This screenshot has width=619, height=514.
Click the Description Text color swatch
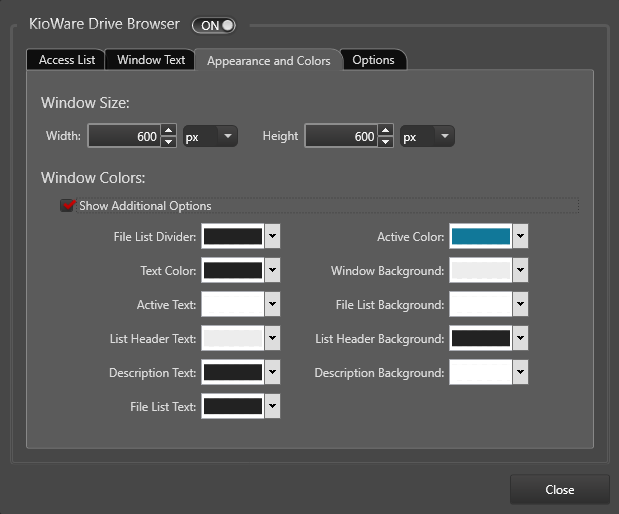pos(233,372)
